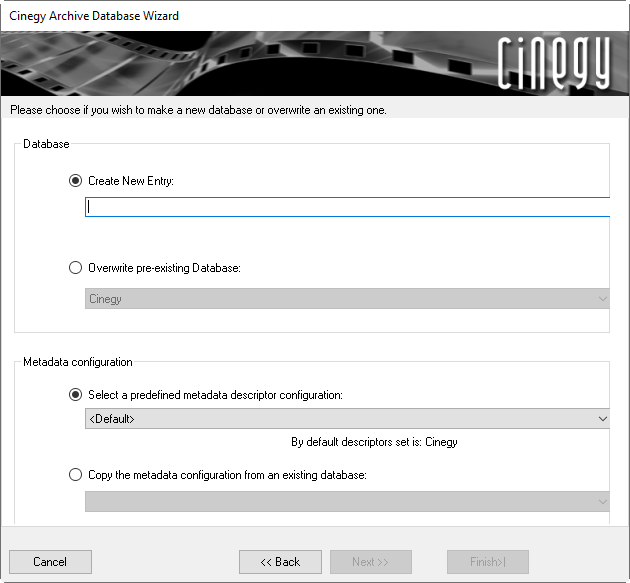Click the Finish>| button

click(x=488, y=562)
